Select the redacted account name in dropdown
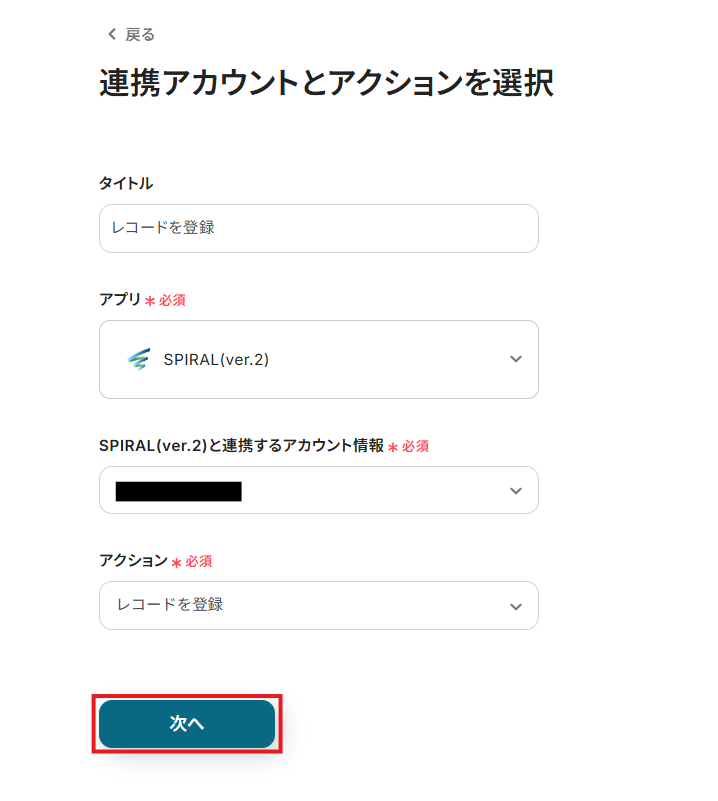Viewport: 718px width, 801px height. pyautogui.click(x=179, y=491)
